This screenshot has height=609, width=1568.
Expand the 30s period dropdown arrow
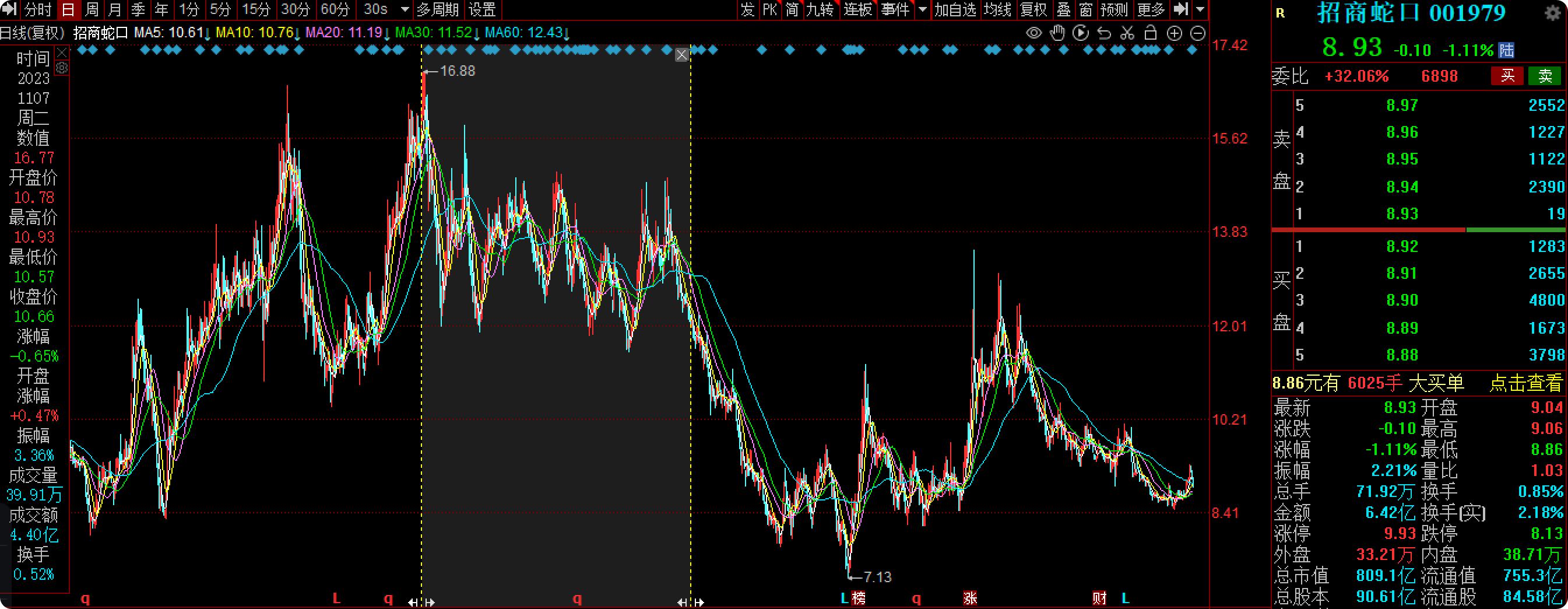pyautogui.click(x=405, y=10)
